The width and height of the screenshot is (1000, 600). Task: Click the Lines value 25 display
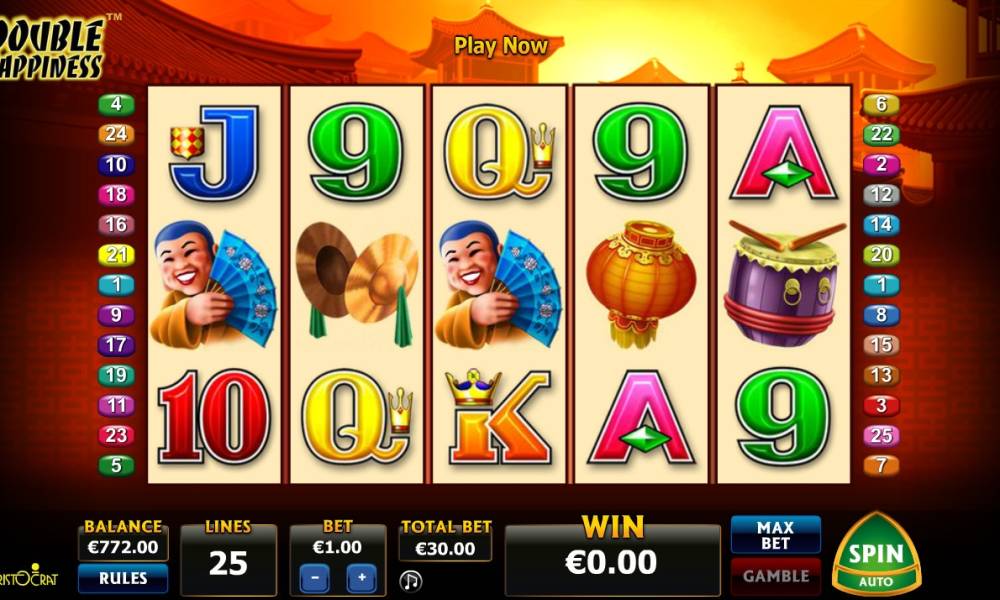click(228, 563)
